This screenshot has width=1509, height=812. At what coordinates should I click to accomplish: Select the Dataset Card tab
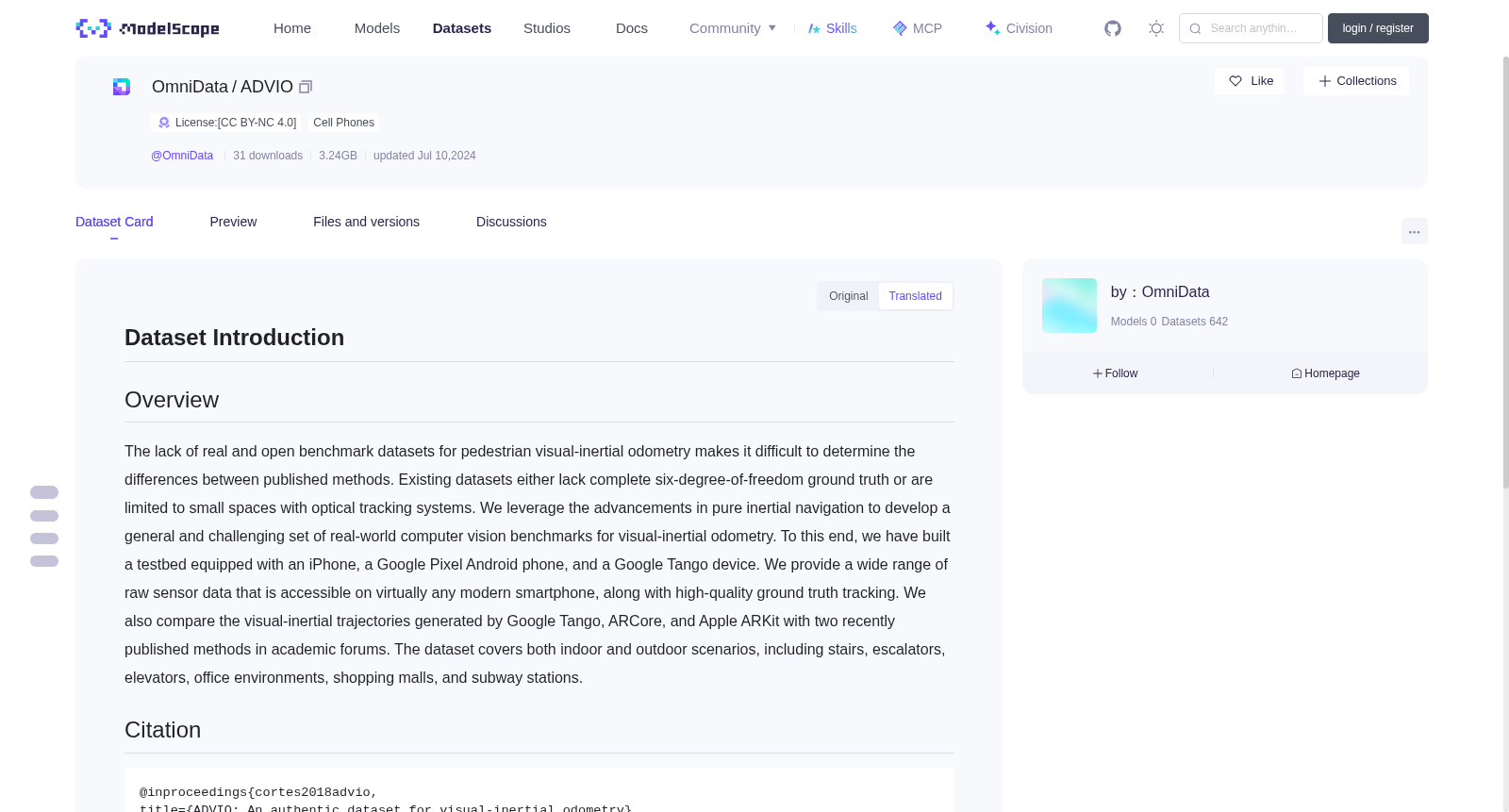[x=114, y=222]
